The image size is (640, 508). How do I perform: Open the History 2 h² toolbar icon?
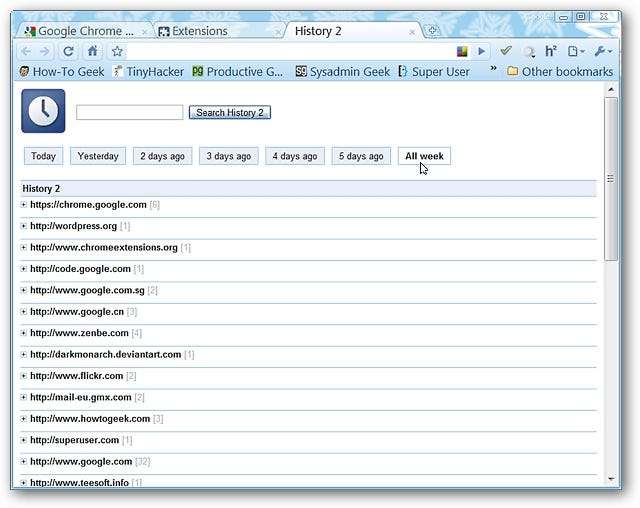pos(551,51)
